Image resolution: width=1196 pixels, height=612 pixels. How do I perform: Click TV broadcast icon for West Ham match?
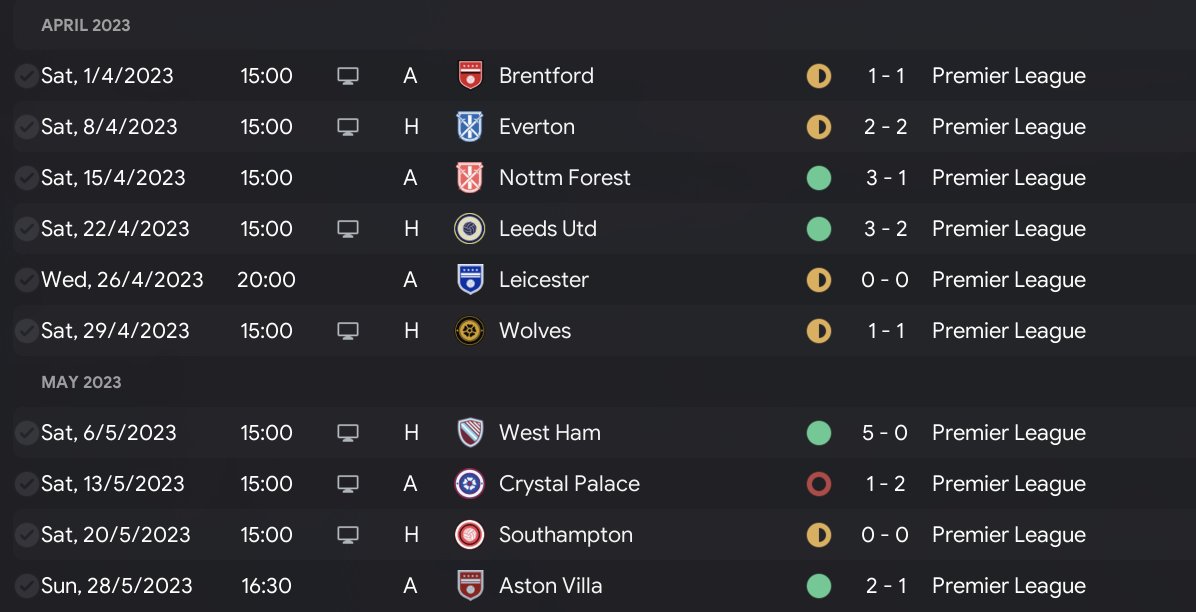(x=348, y=433)
